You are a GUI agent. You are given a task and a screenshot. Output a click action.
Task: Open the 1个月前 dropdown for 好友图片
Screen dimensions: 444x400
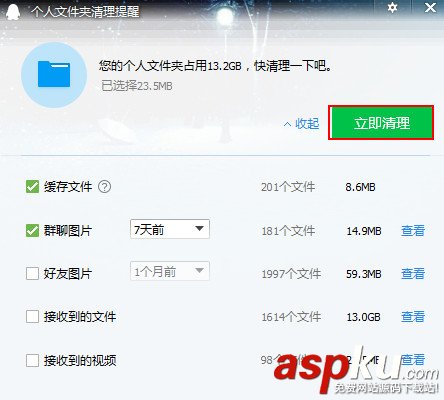pyautogui.click(x=170, y=271)
